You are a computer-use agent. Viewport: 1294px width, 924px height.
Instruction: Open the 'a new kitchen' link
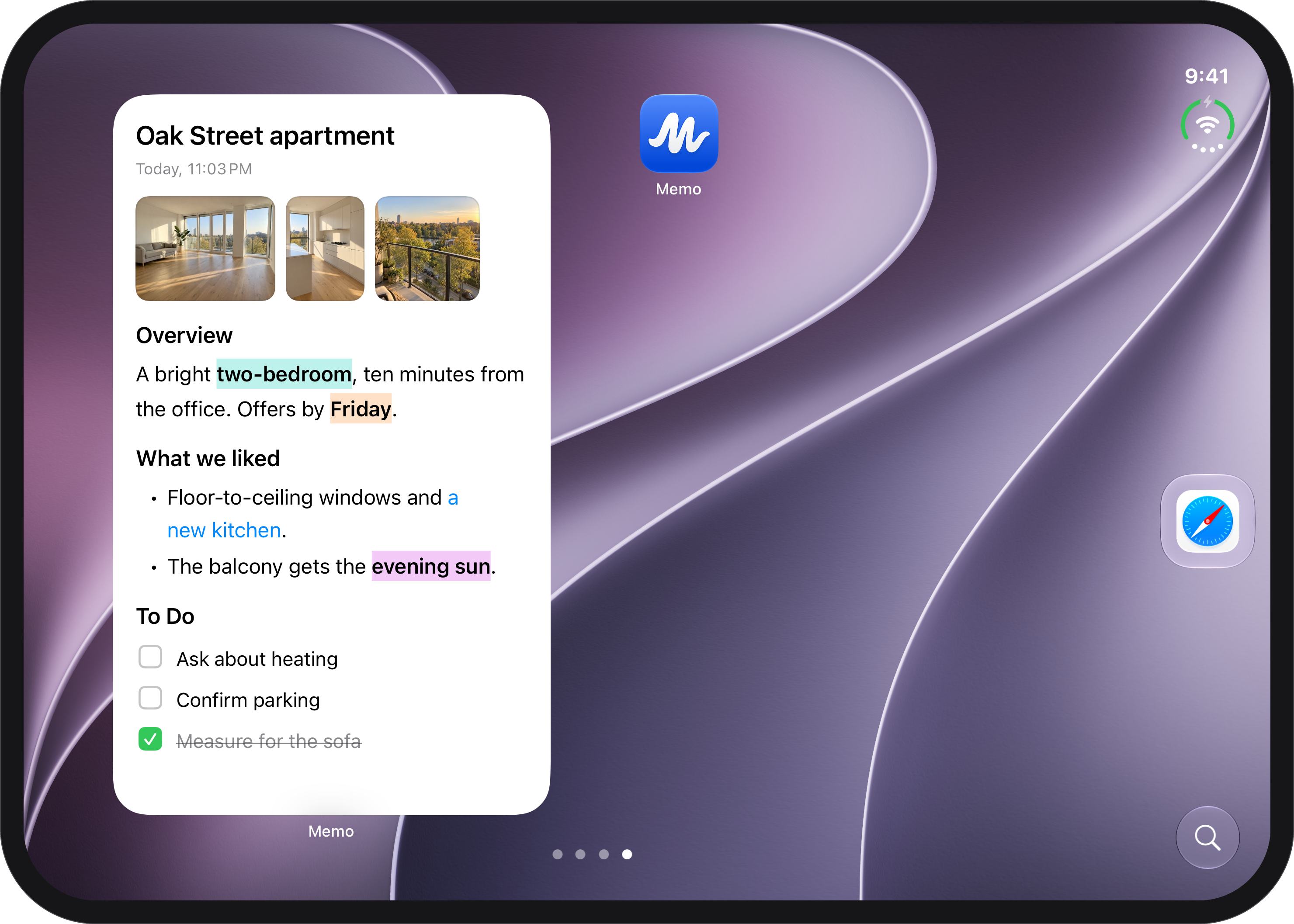[312, 514]
